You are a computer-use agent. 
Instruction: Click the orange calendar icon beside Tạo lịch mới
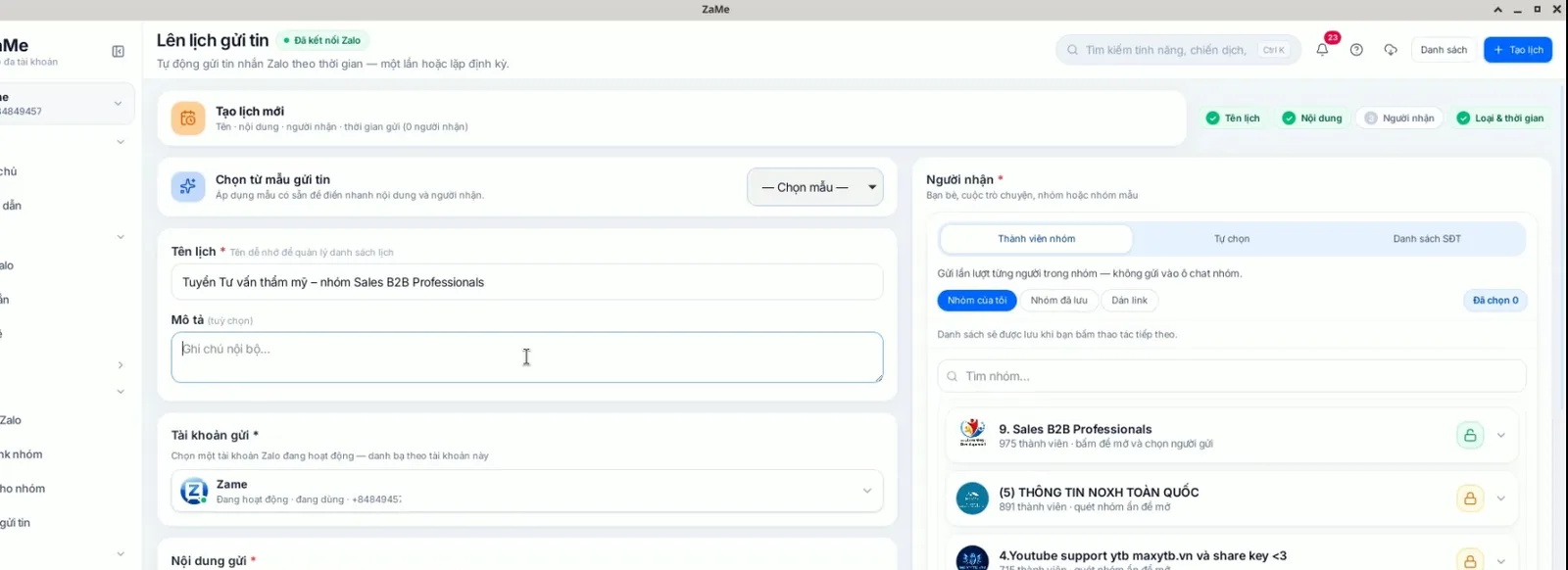(188, 119)
